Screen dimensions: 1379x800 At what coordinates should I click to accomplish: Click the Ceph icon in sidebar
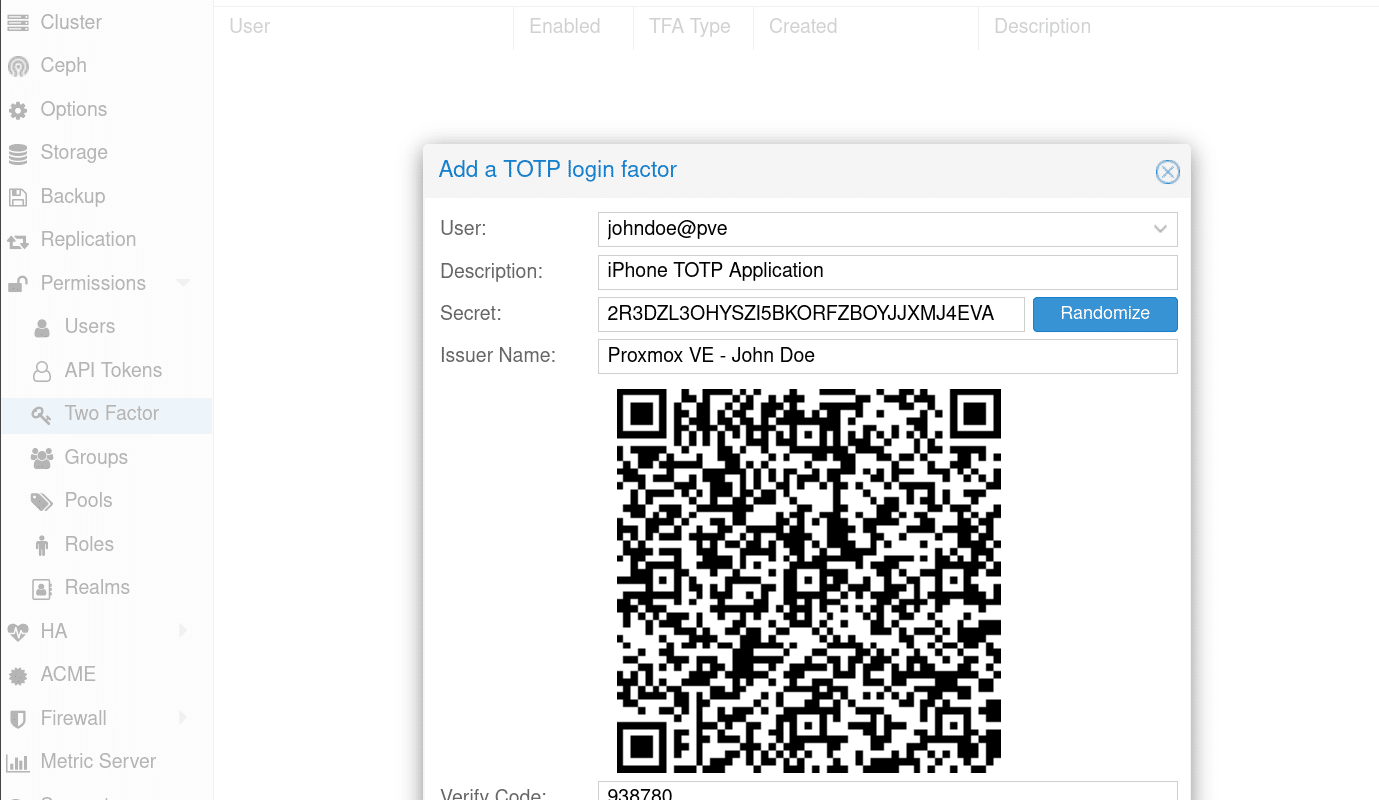(x=18, y=66)
